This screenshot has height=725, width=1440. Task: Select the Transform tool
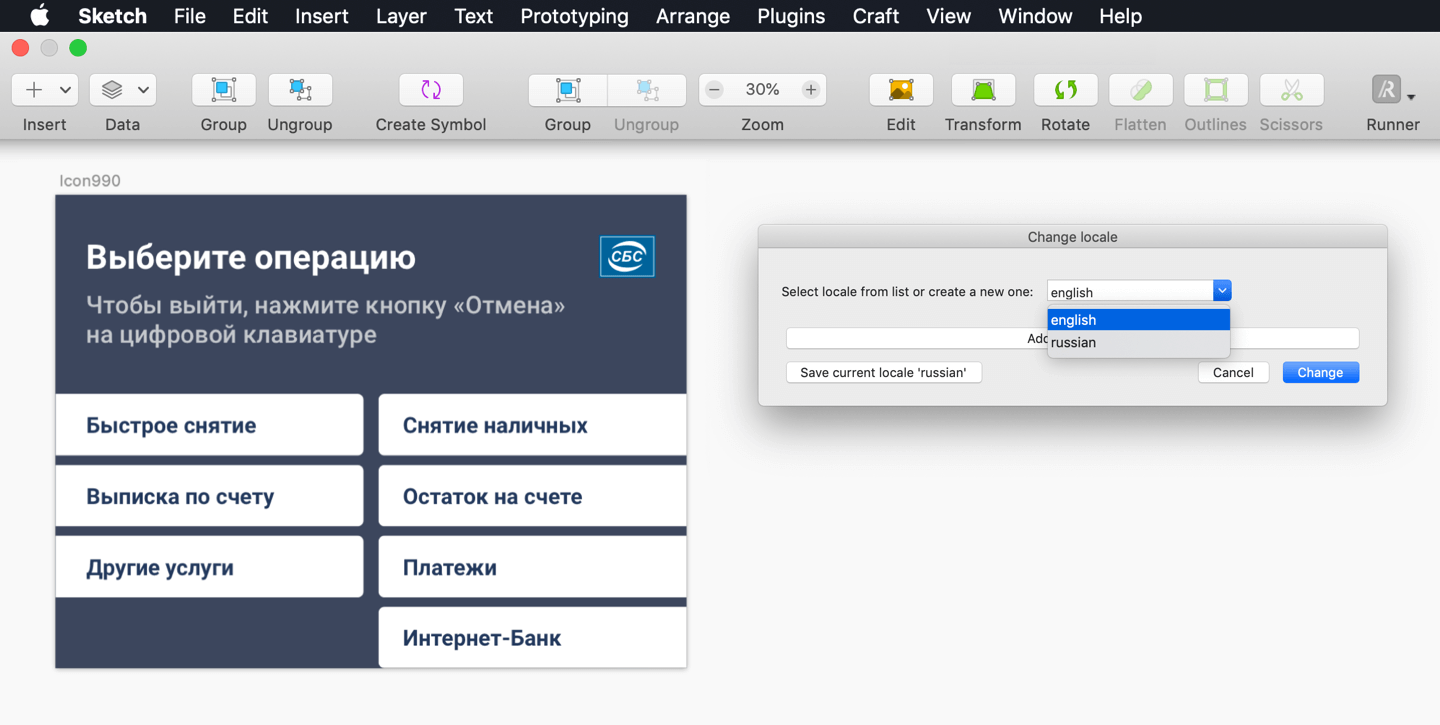pyautogui.click(x=983, y=90)
